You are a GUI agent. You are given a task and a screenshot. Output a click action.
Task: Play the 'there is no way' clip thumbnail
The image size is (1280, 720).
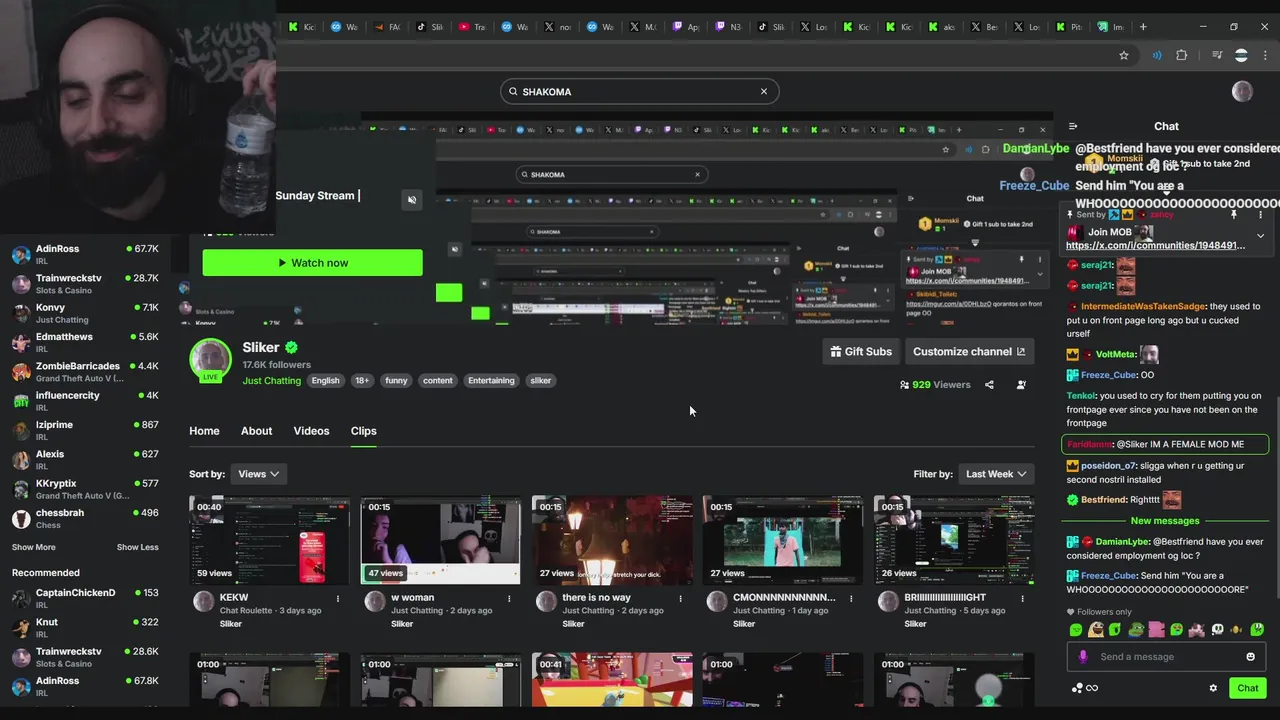click(612, 539)
